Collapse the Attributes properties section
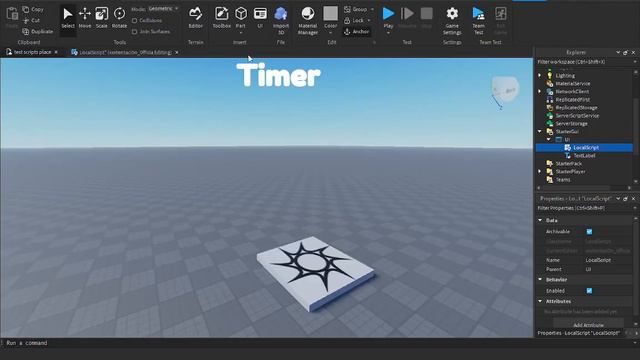Image resolution: width=640 pixels, height=360 pixels. pyautogui.click(x=540, y=301)
